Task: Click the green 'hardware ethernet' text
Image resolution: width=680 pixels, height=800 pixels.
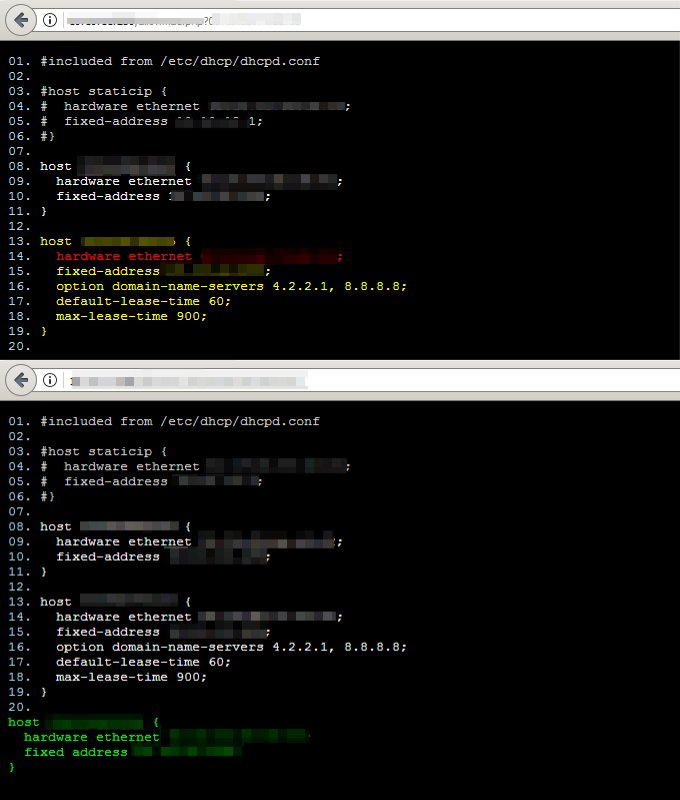Action: tap(91, 737)
